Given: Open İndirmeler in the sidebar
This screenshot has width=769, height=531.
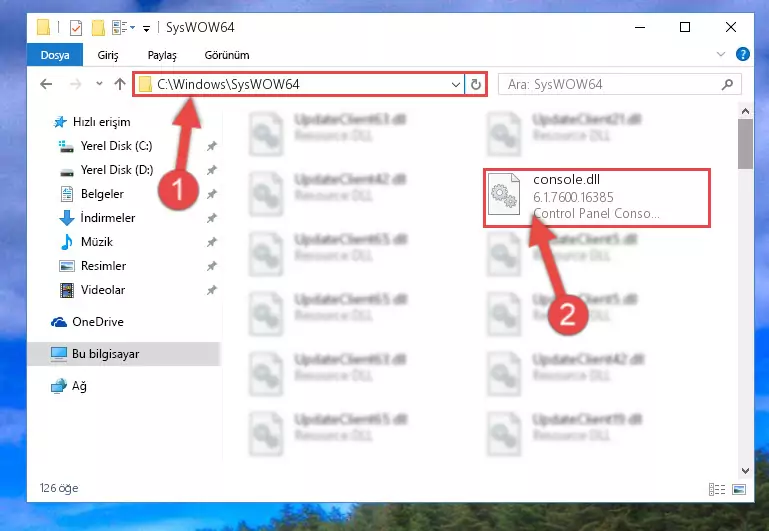Looking at the screenshot, I should click(x=97, y=218).
